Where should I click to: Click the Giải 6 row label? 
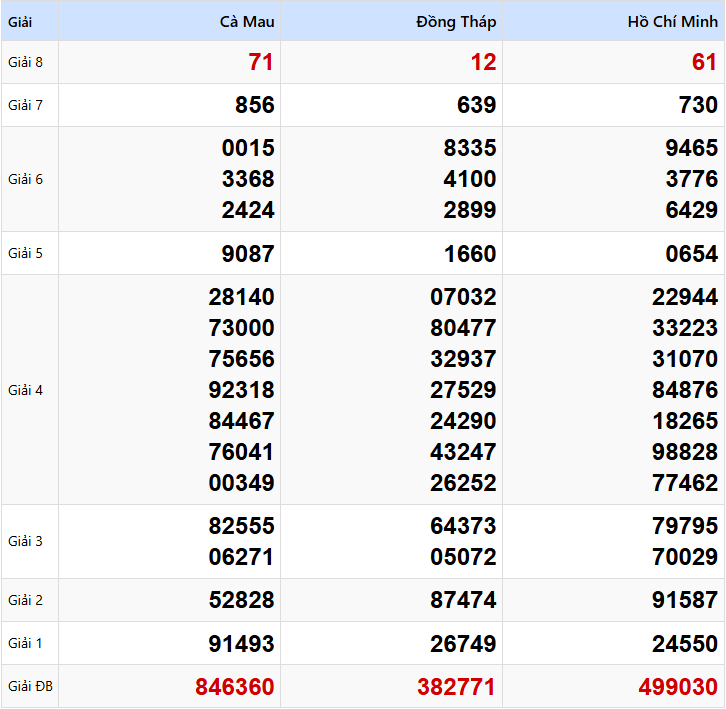25,179
